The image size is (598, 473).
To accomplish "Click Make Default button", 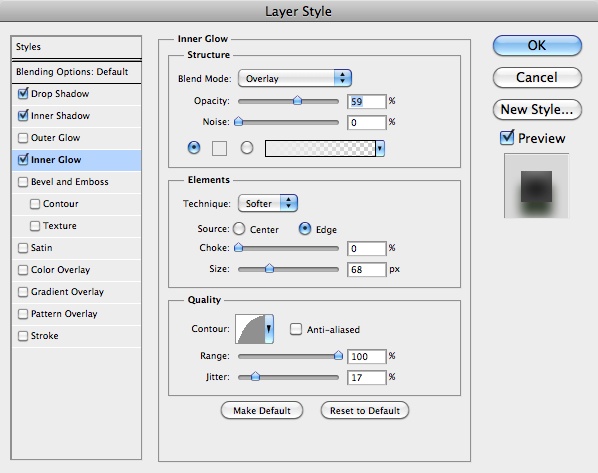I will pyautogui.click(x=262, y=410).
